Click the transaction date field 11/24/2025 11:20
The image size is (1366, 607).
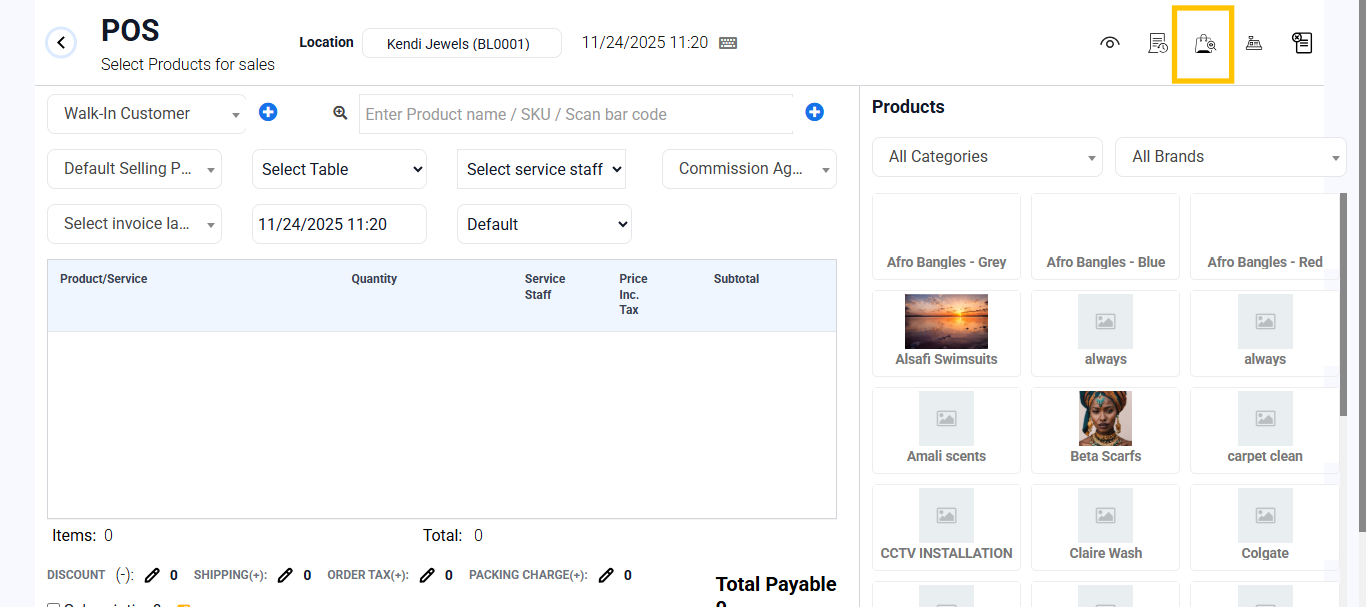(339, 224)
